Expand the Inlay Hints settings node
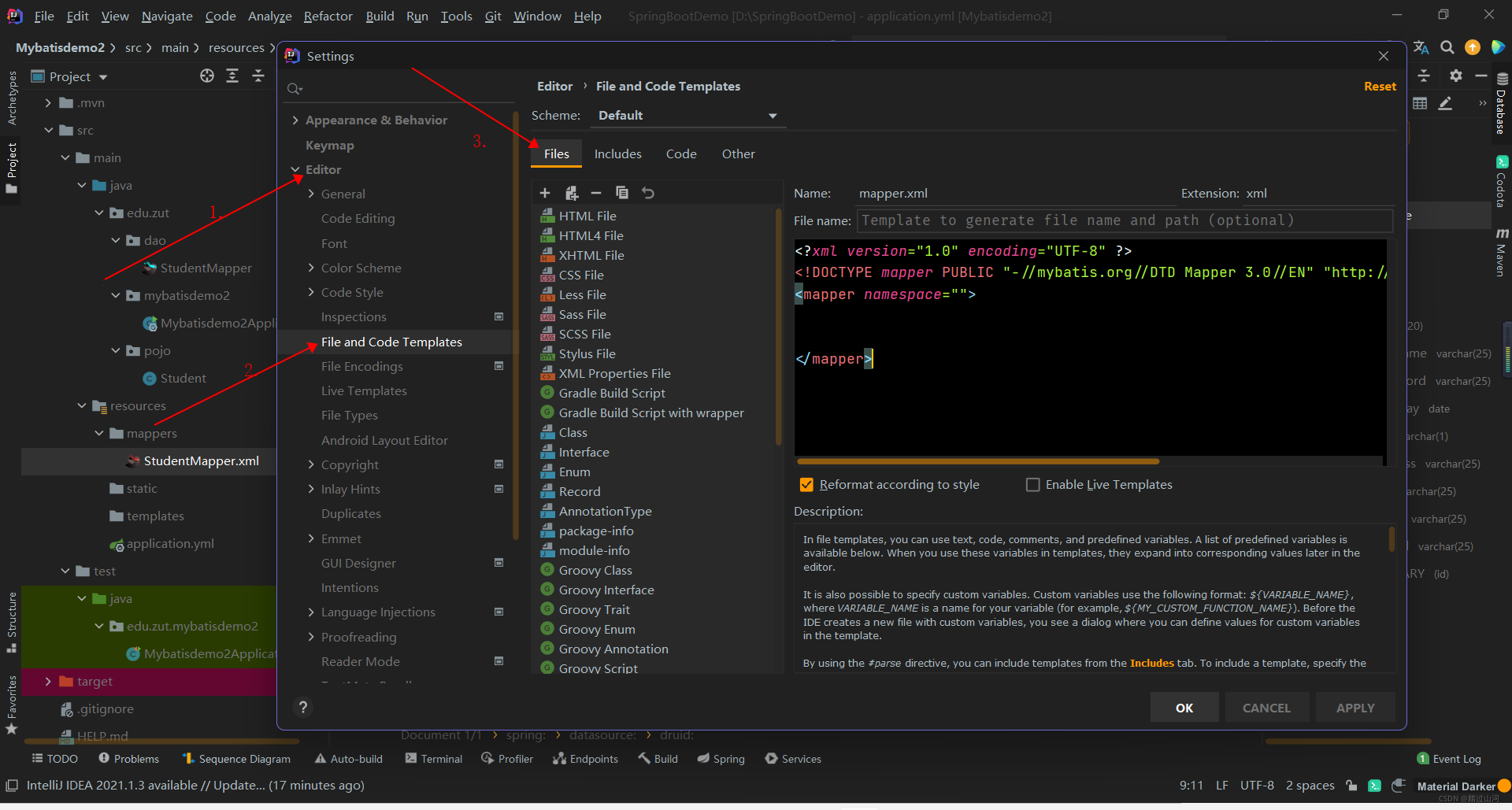 point(311,490)
